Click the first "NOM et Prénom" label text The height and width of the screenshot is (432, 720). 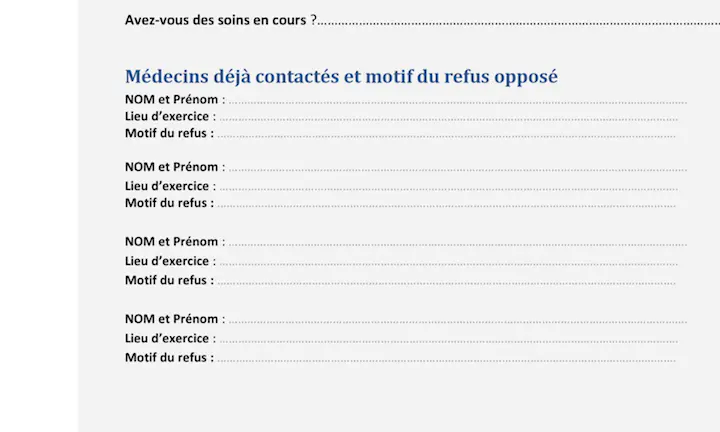171,100
